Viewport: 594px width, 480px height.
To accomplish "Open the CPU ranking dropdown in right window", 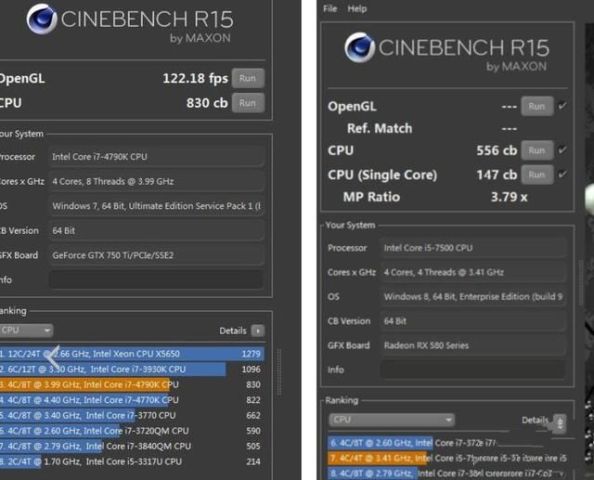I will (x=391, y=420).
